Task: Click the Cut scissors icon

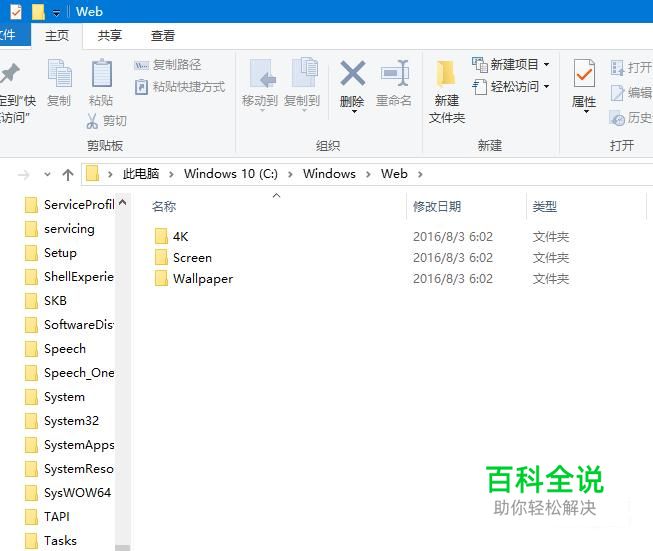Action: click(92, 121)
